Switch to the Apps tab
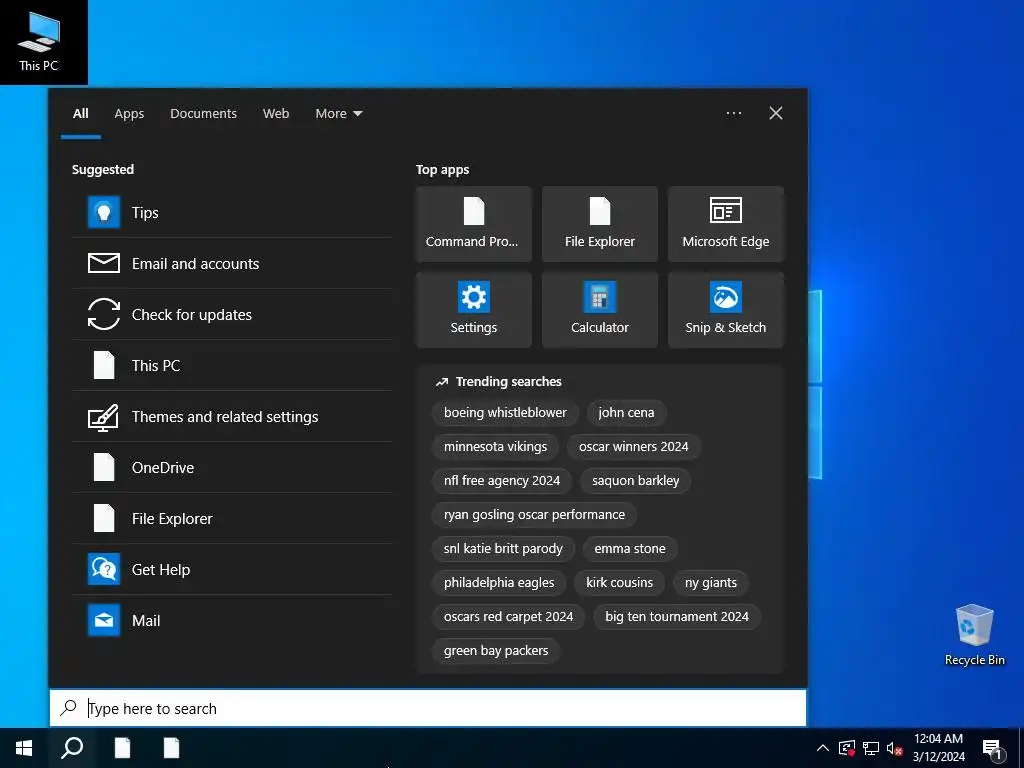1024x768 pixels. coord(129,114)
